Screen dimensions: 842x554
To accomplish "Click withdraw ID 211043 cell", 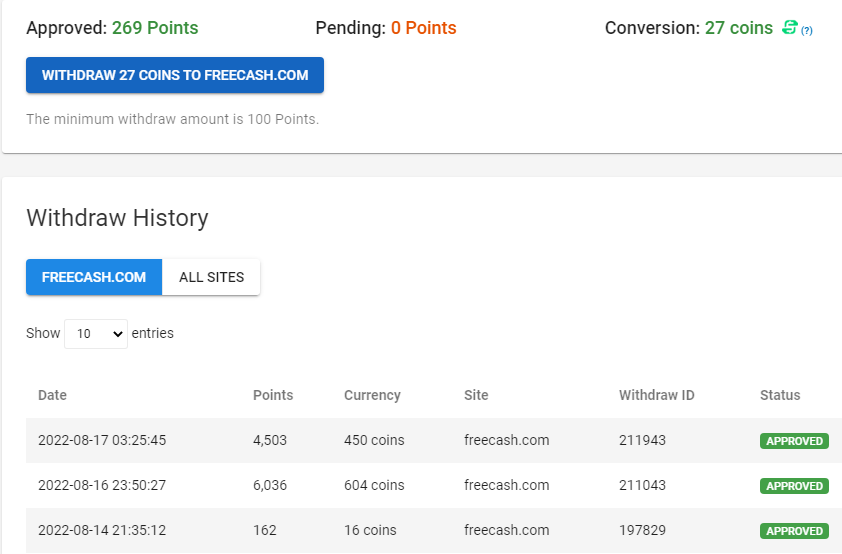I will coord(642,485).
